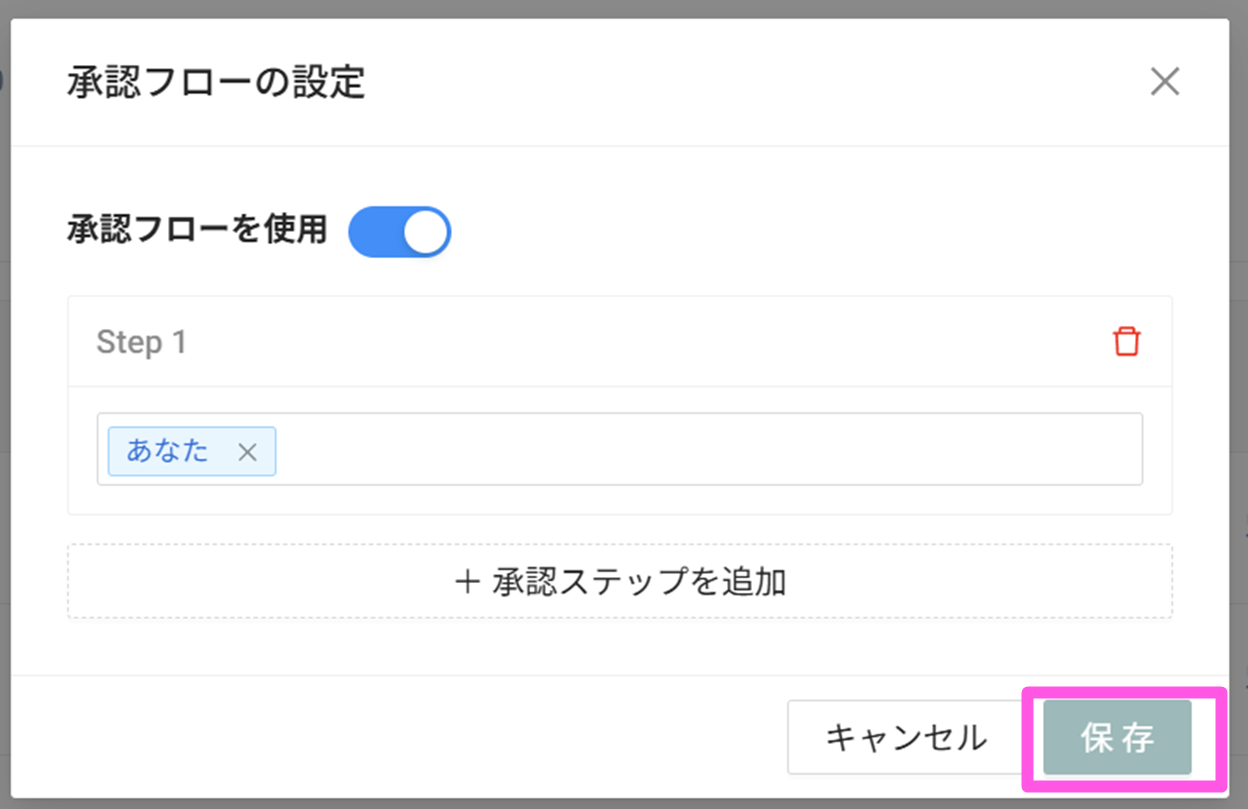The image size is (1248, 809).
Task: Click the dashed border of the add-step area
Action: (620, 545)
